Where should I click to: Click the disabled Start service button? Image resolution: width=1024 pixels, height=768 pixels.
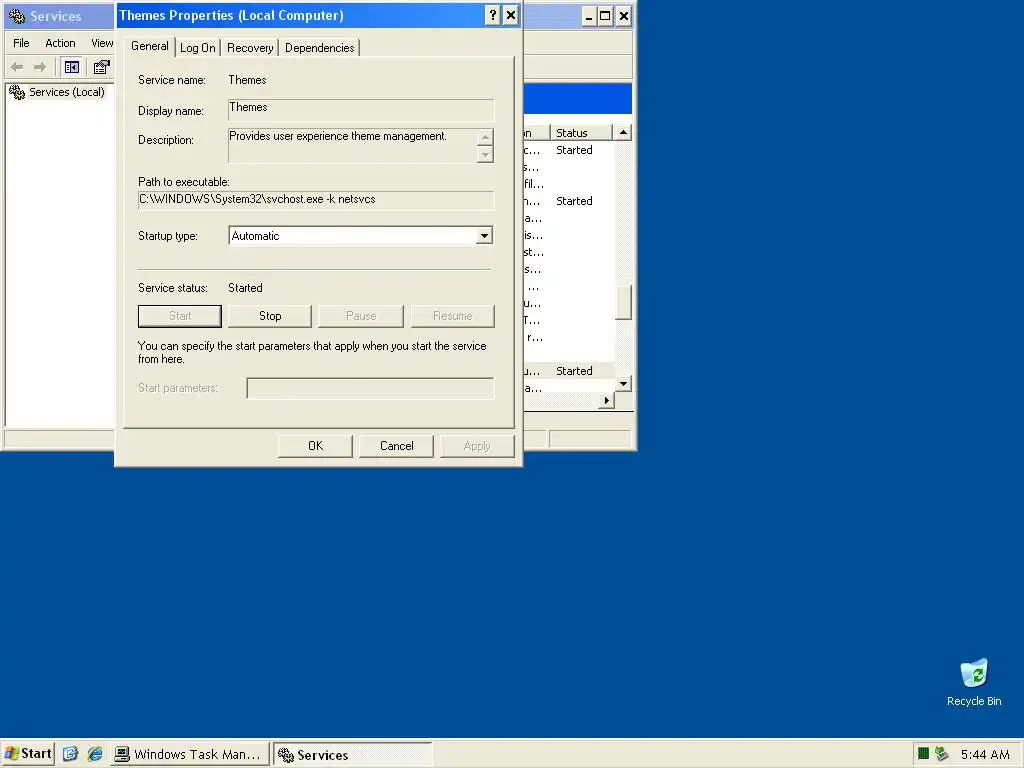coord(180,316)
